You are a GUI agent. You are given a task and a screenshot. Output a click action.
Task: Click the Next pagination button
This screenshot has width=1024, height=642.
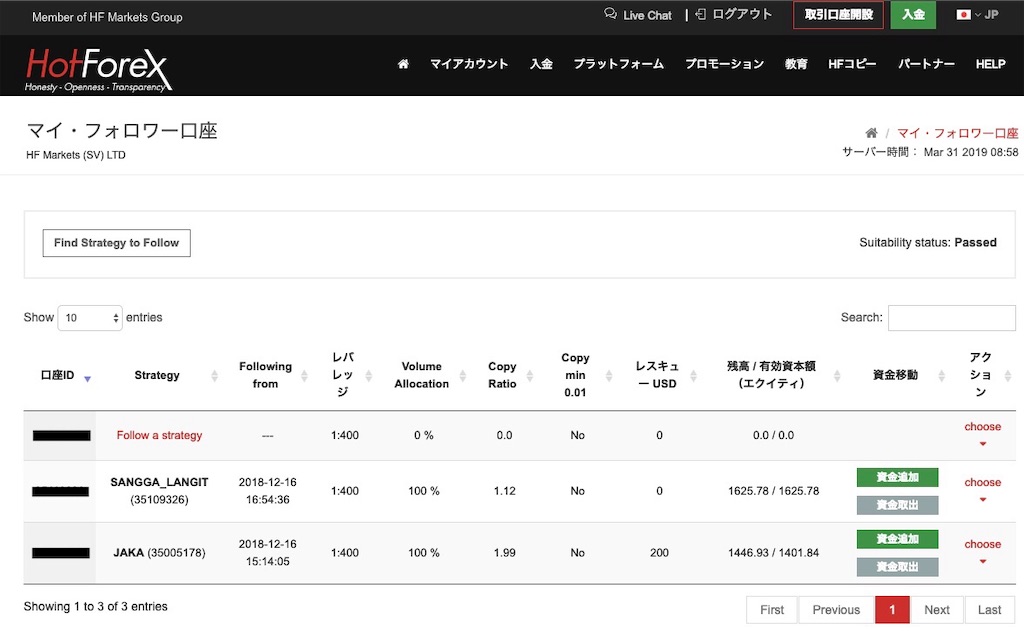click(936, 609)
